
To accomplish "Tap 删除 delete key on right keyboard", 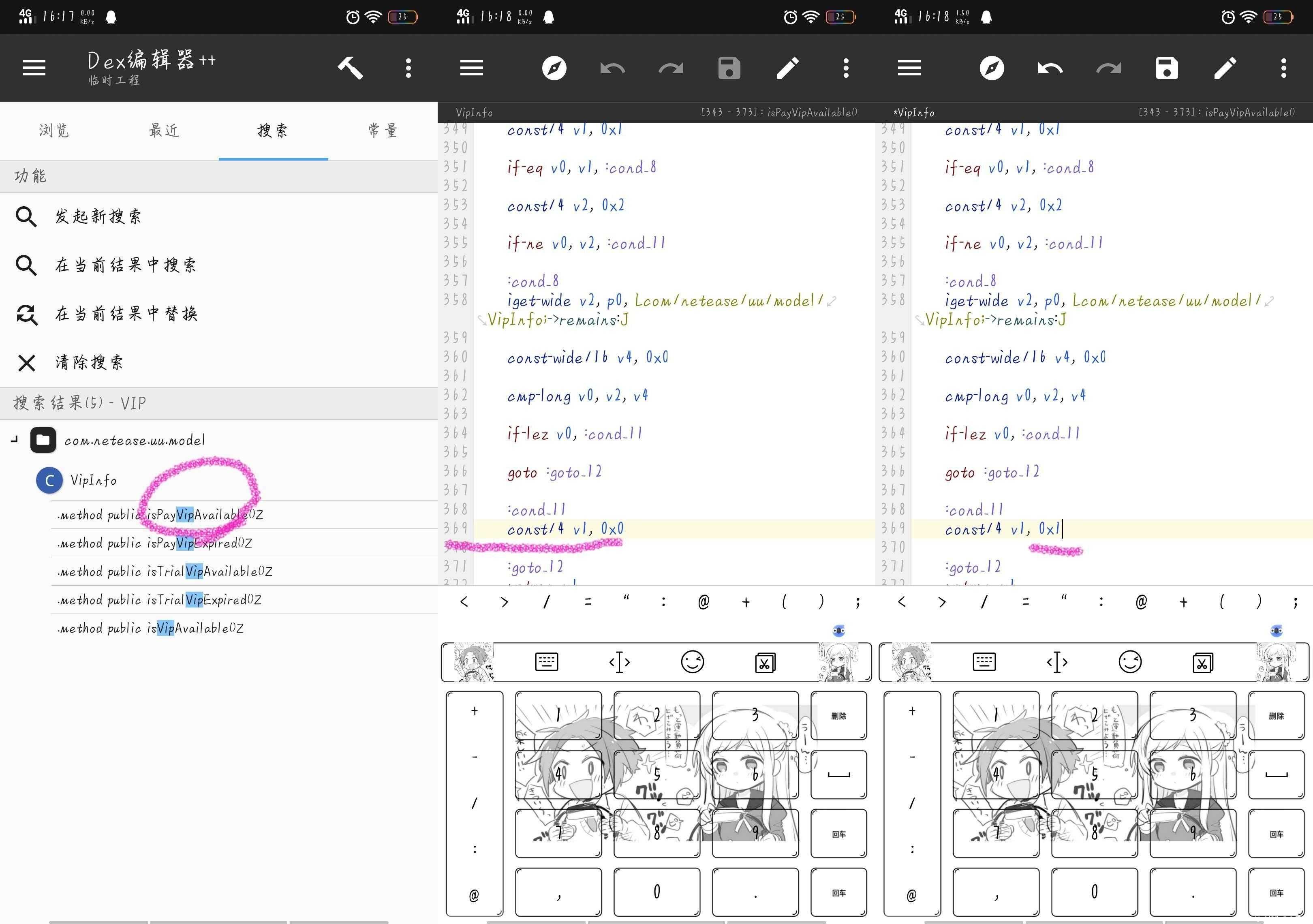I will point(1276,715).
